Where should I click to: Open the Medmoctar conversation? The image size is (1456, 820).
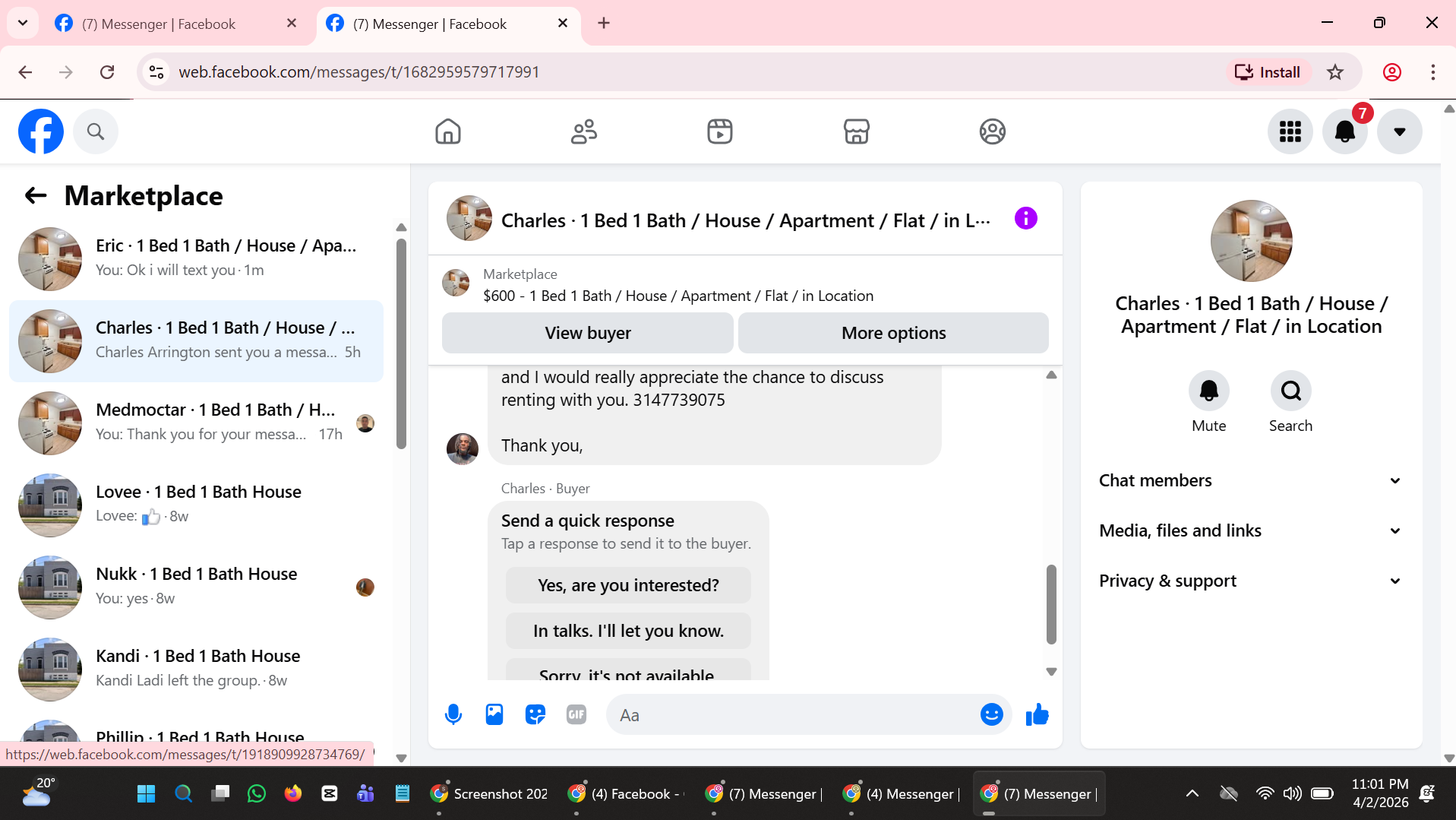[x=197, y=423]
